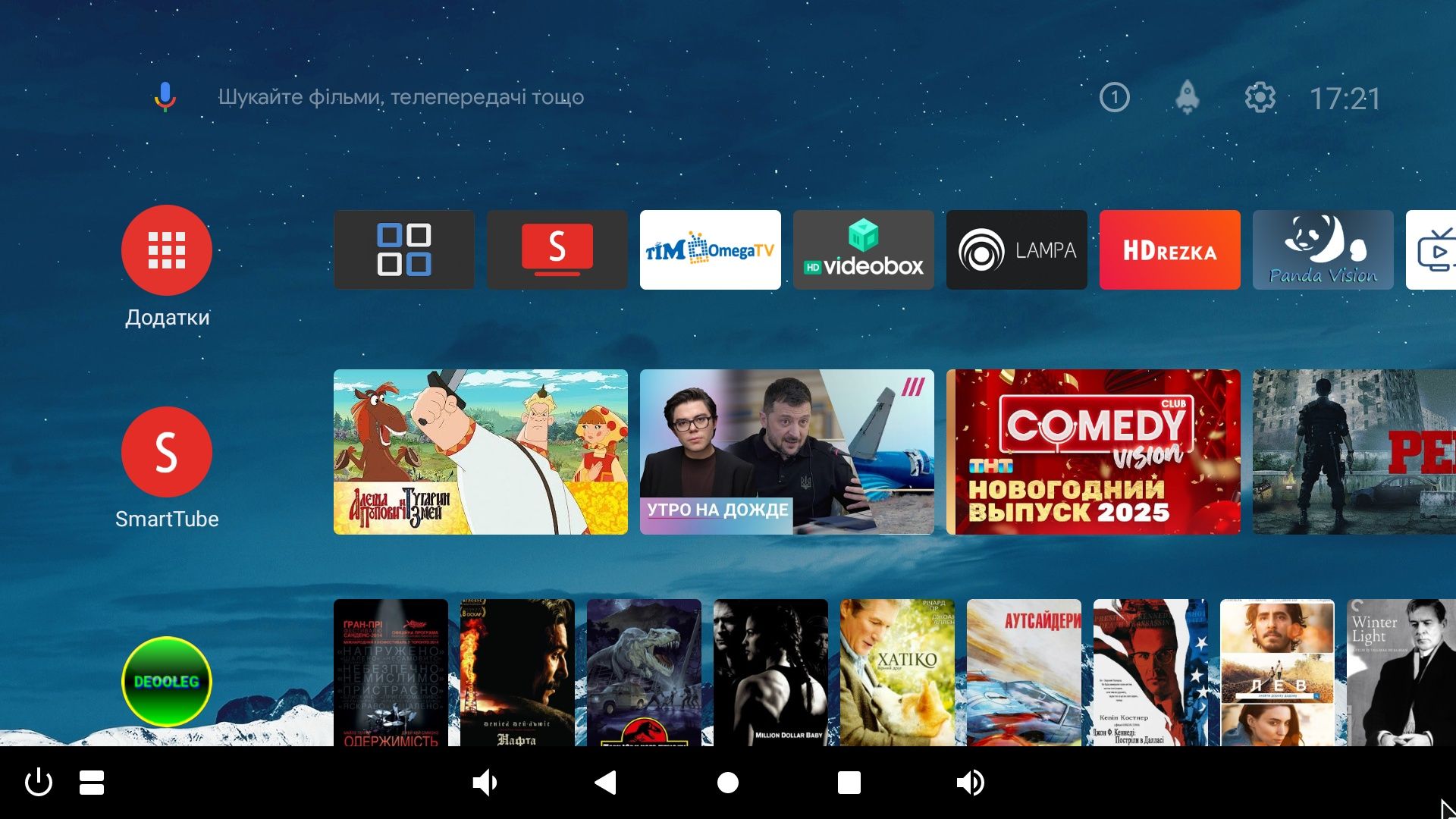1456x819 pixels.
Task: Click the split-screen layout icon in navigation bar
Action: tap(92, 783)
